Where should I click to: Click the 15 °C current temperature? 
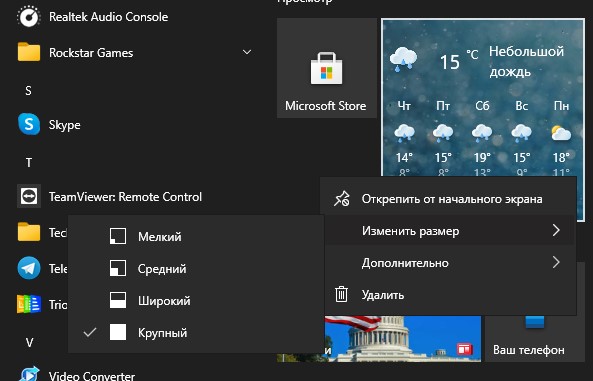tap(459, 61)
